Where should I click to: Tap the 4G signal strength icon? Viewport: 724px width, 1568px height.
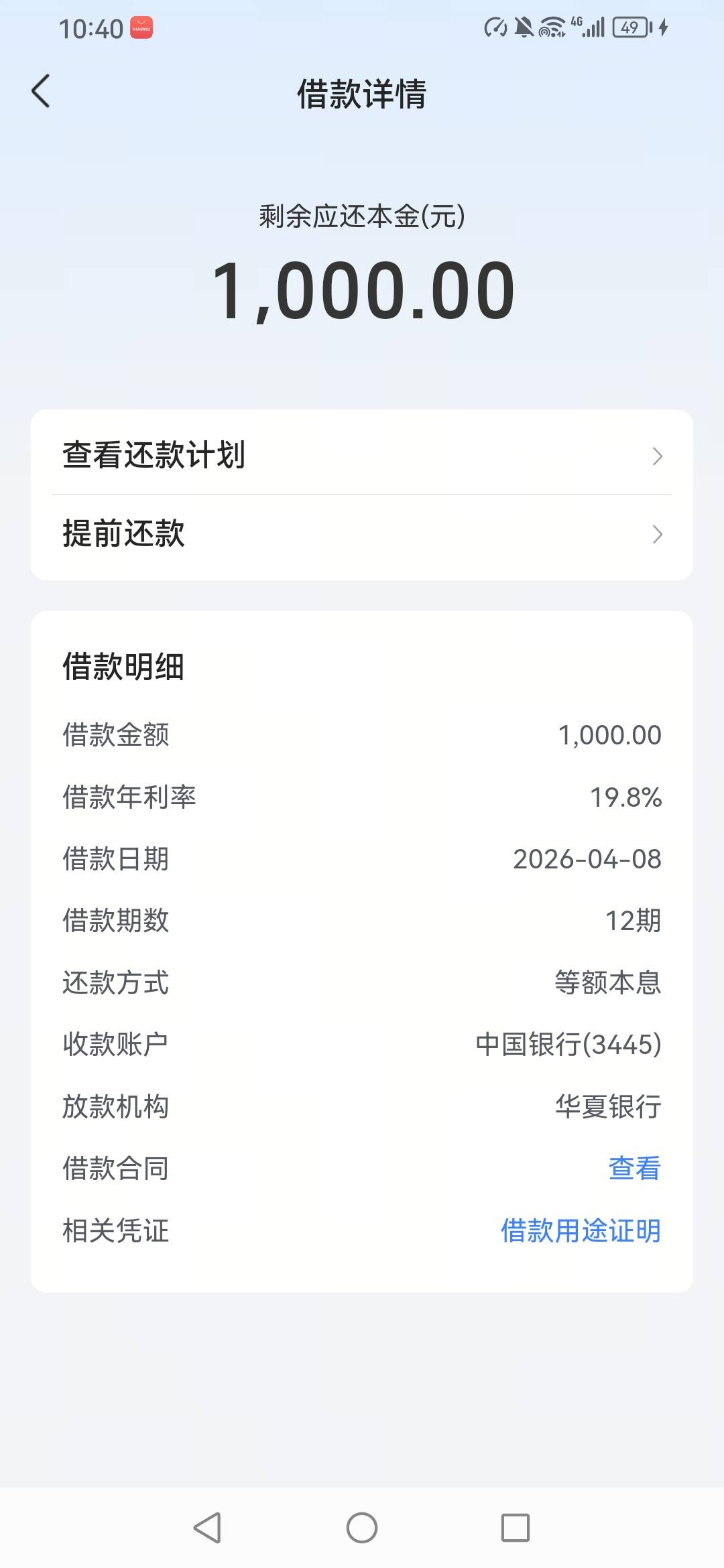click(589, 27)
